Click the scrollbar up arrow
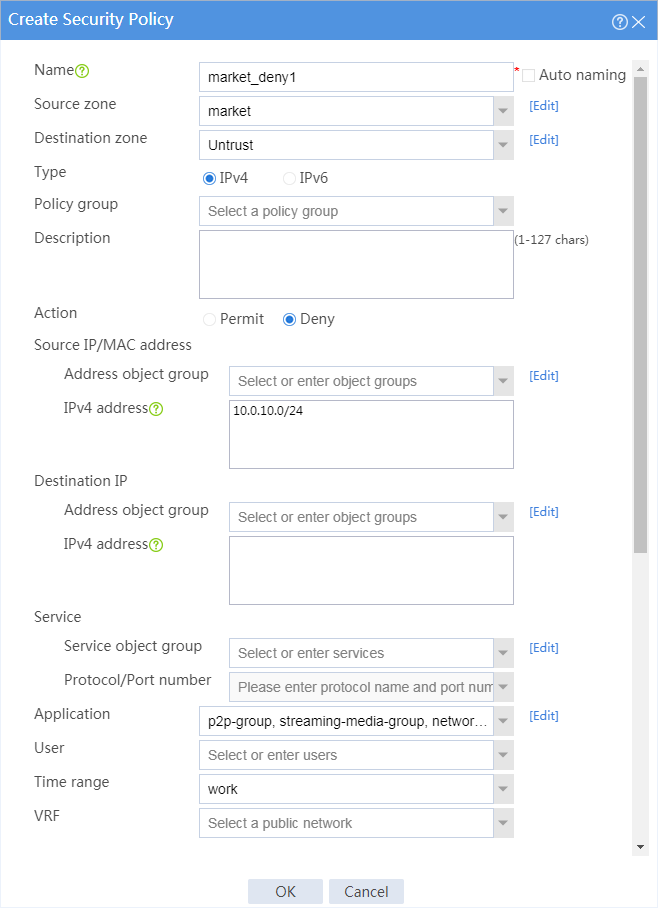The height and width of the screenshot is (908, 658). click(x=640, y=69)
